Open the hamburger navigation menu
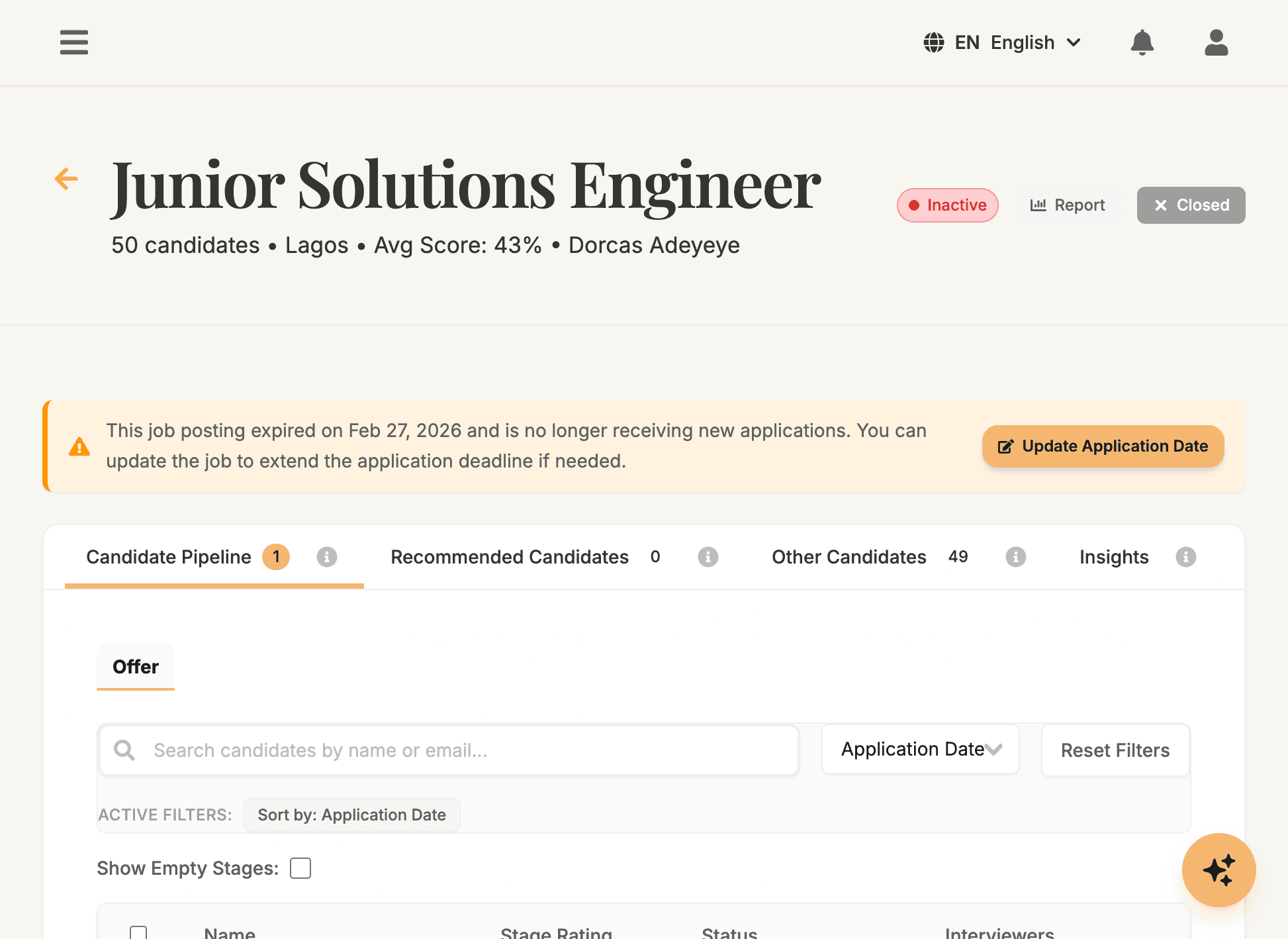Image resolution: width=1288 pixels, height=939 pixels. click(x=73, y=42)
